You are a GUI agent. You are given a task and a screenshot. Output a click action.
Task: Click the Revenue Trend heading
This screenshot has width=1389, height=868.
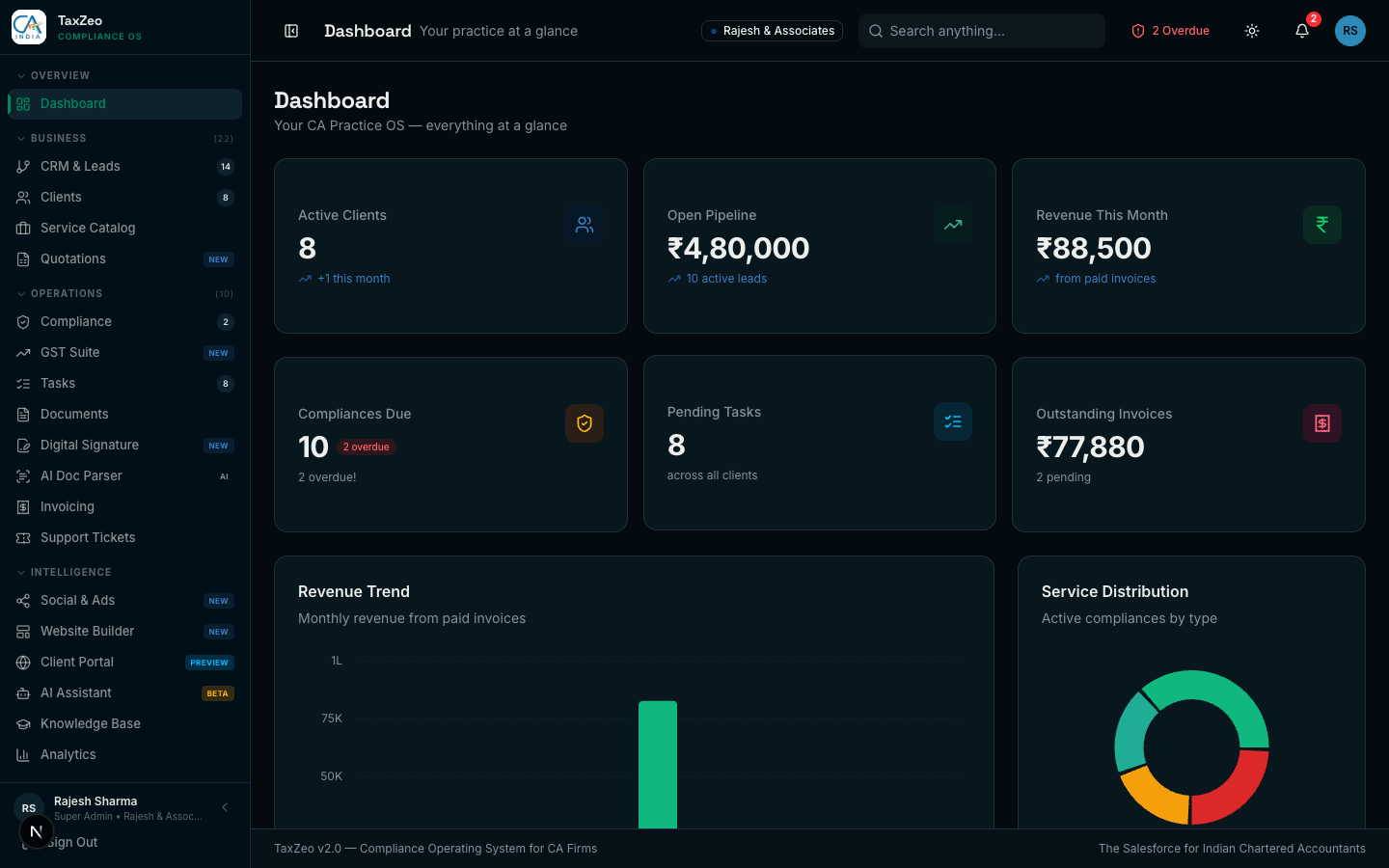click(354, 592)
